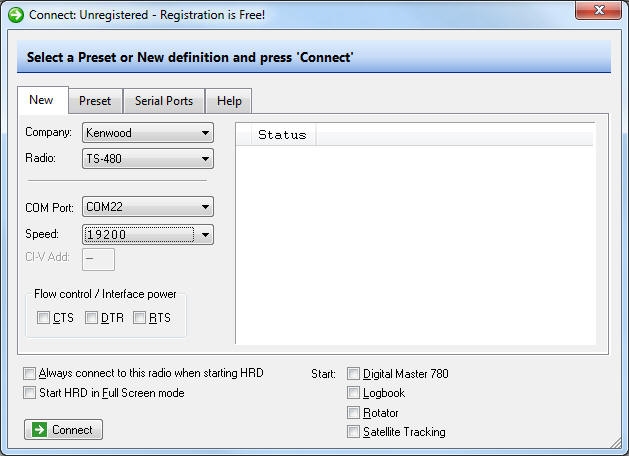Enable the RTS checkbox
This screenshot has width=629, height=456.
point(139,318)
